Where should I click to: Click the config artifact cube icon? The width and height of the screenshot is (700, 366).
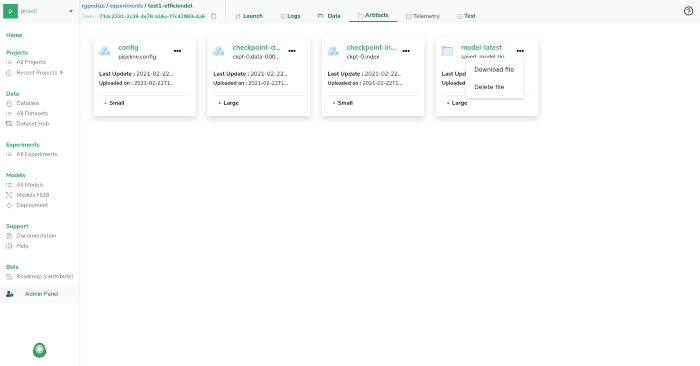pyautogui.click(x=104, y=51)
